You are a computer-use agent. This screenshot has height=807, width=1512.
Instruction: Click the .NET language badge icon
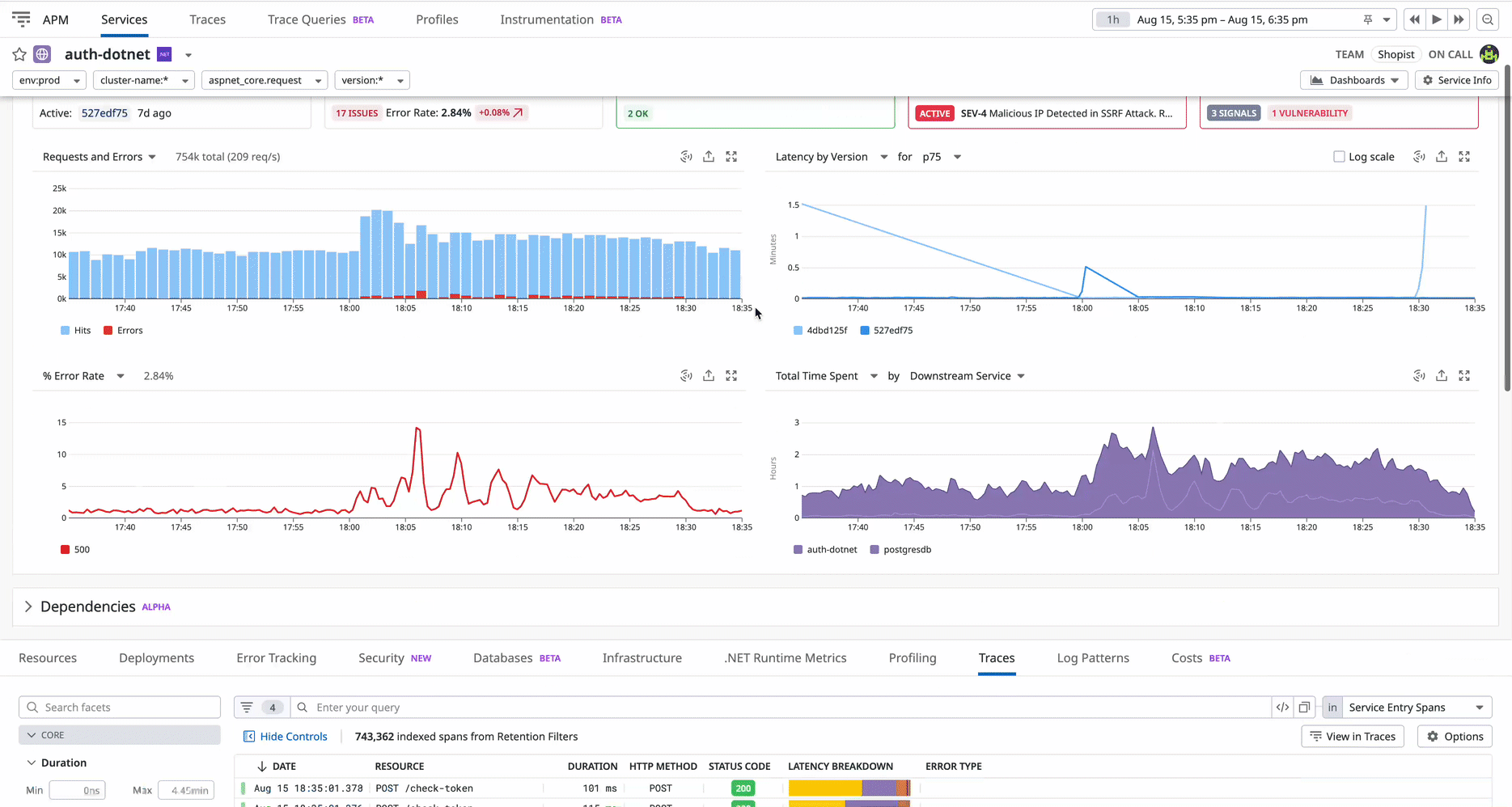pos(164,54)
